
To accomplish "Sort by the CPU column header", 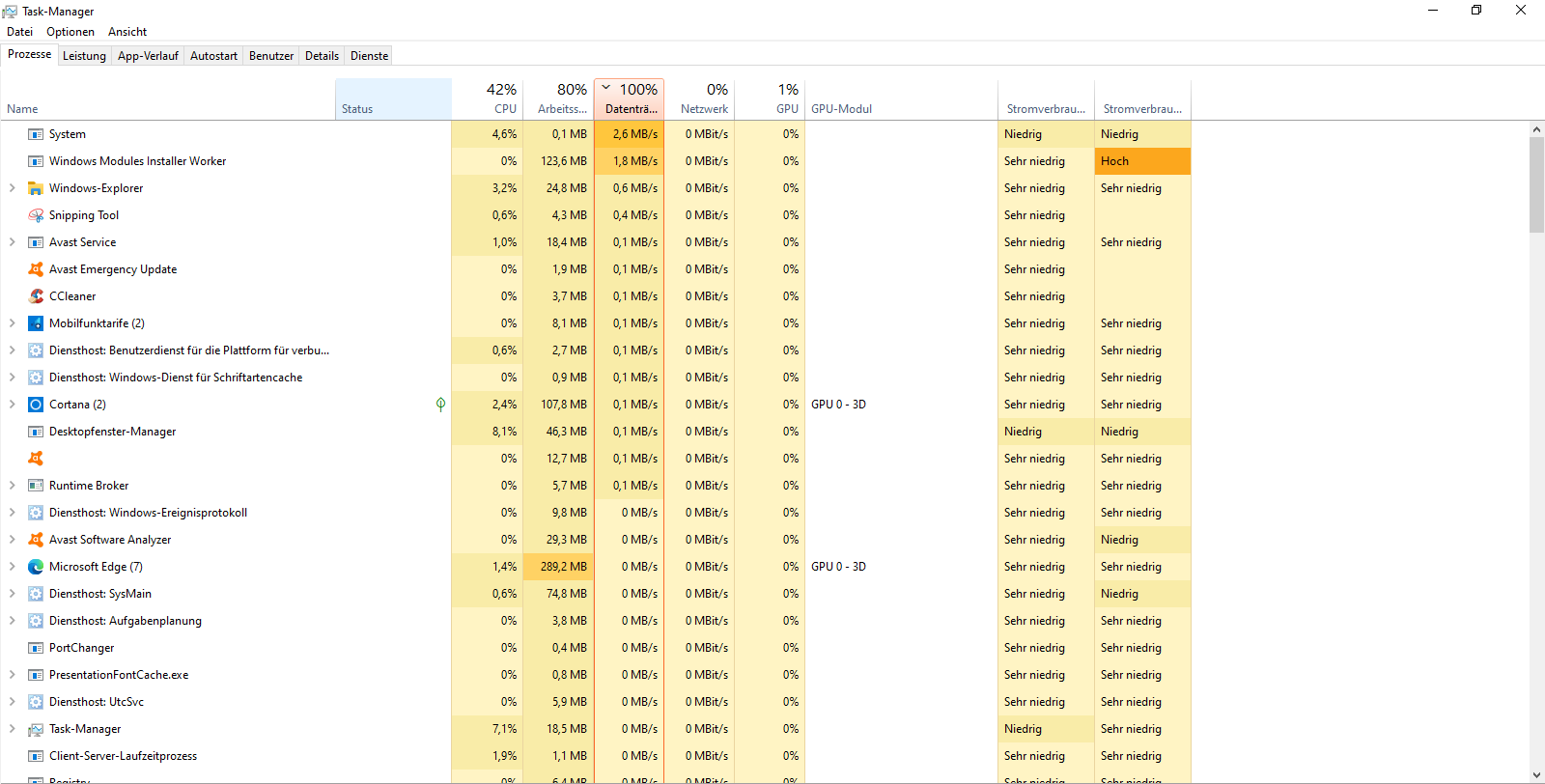I will coord(487,99).
